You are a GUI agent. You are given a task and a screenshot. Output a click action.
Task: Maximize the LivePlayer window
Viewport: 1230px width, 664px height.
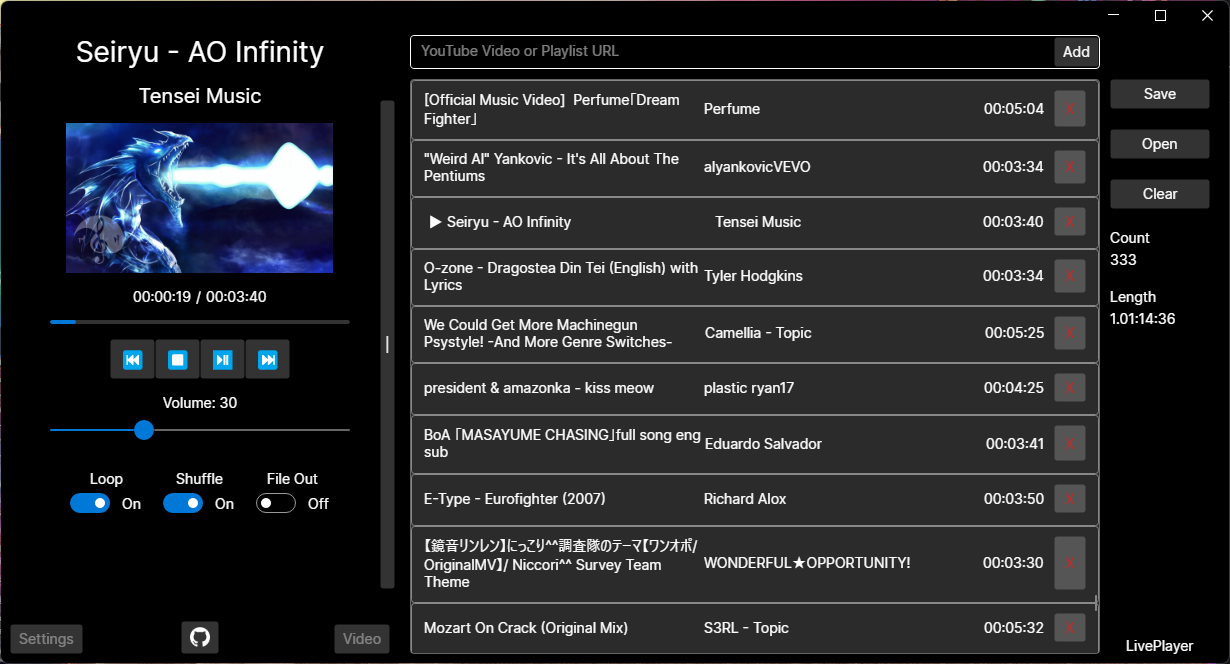tap(1161, 15)
